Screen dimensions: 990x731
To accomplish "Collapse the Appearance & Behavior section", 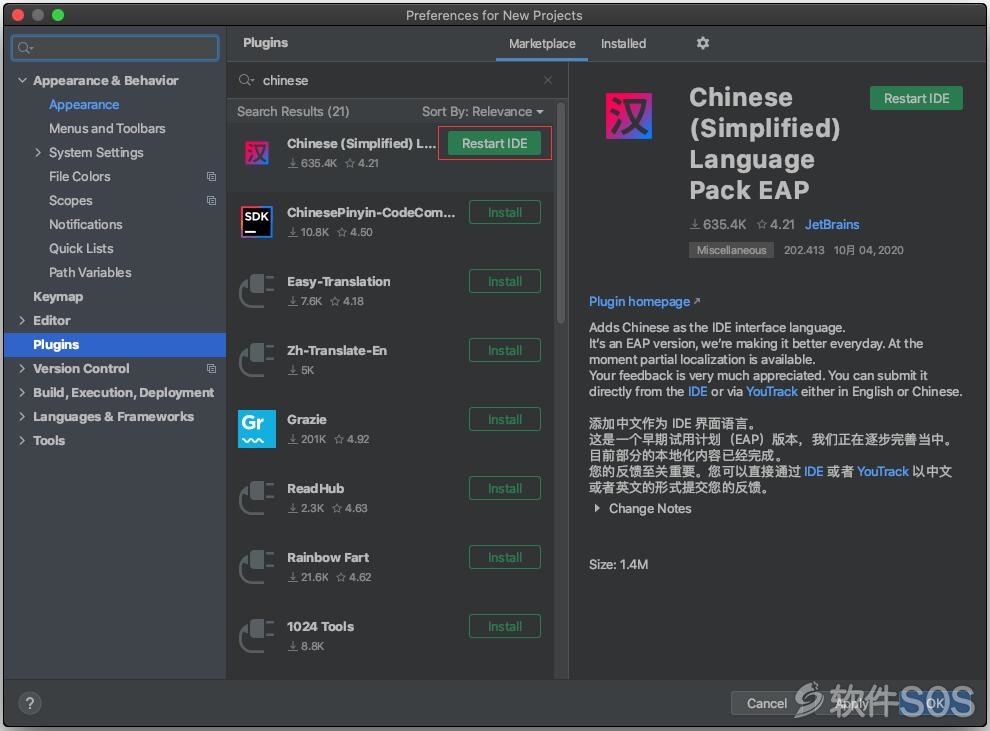I will point(22,80).
